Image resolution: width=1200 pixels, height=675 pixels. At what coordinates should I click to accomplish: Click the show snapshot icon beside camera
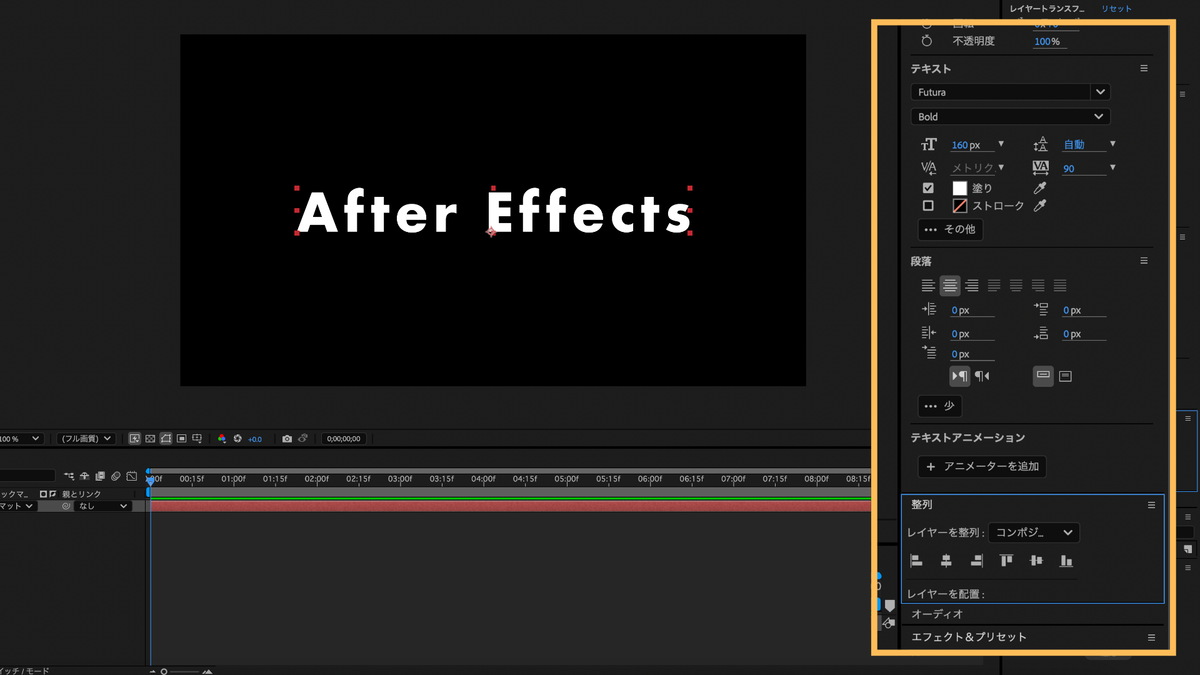coord(303,439)
